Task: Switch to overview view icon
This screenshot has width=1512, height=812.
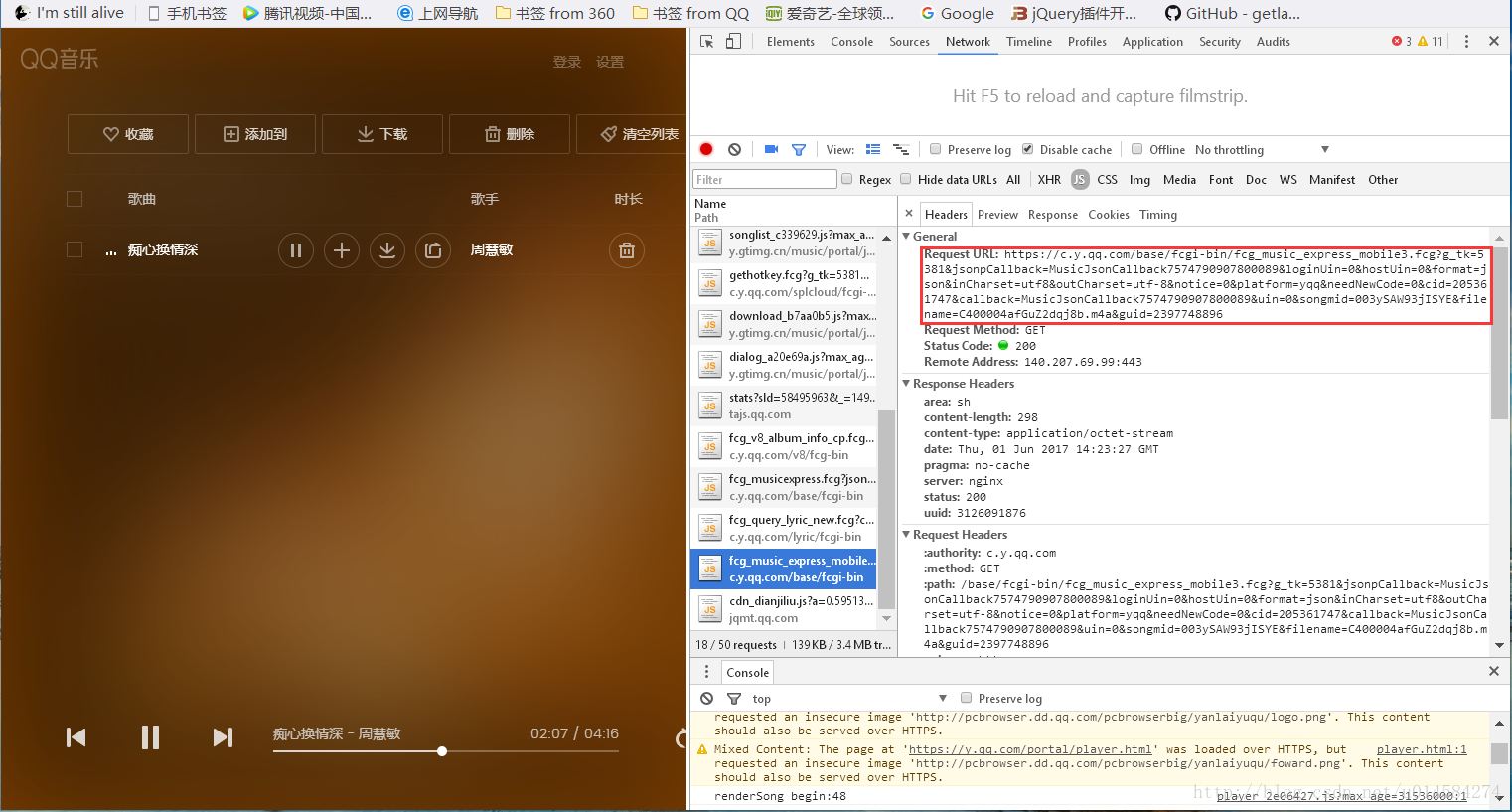Action: pyautogui.click(x=901, y=149)
